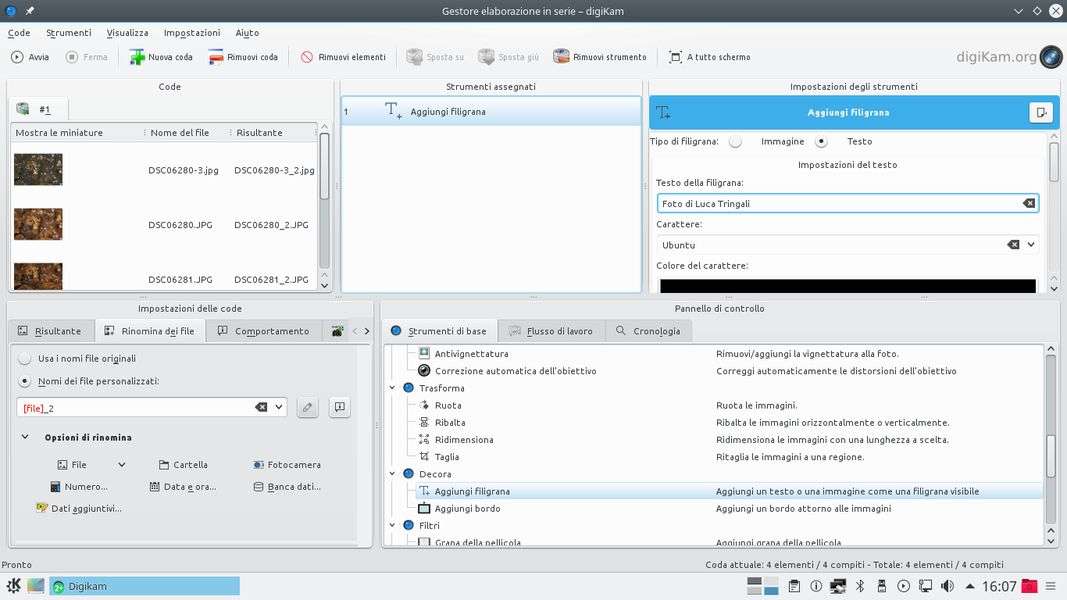Show next queue settings tabs arrow
This screenshot has width=1067, height=600.
tap(367, 331)
